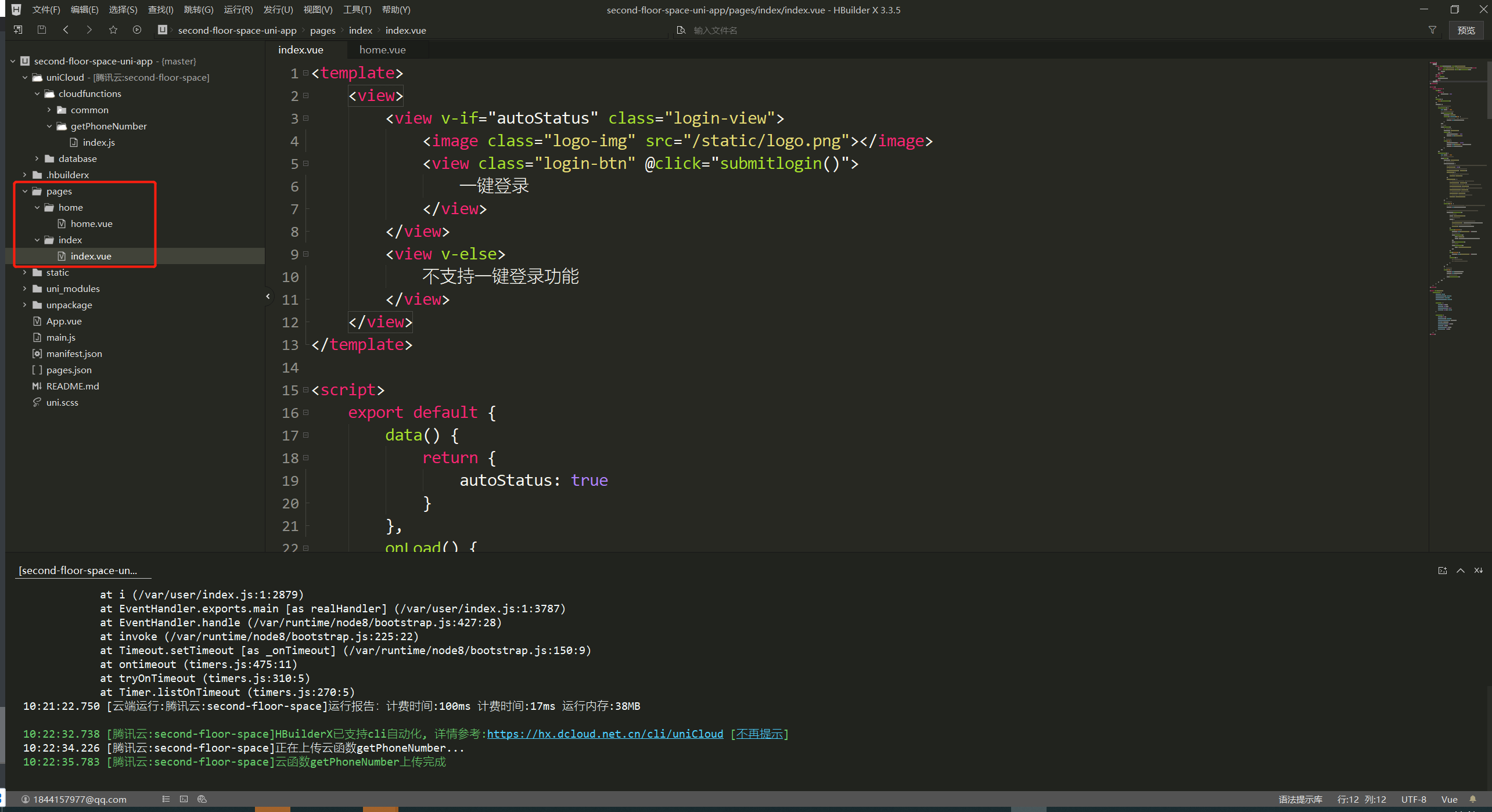This screenshot has width=1492, height=812.
Task: Expand the uni_modules folder
Action: (25, 288)
